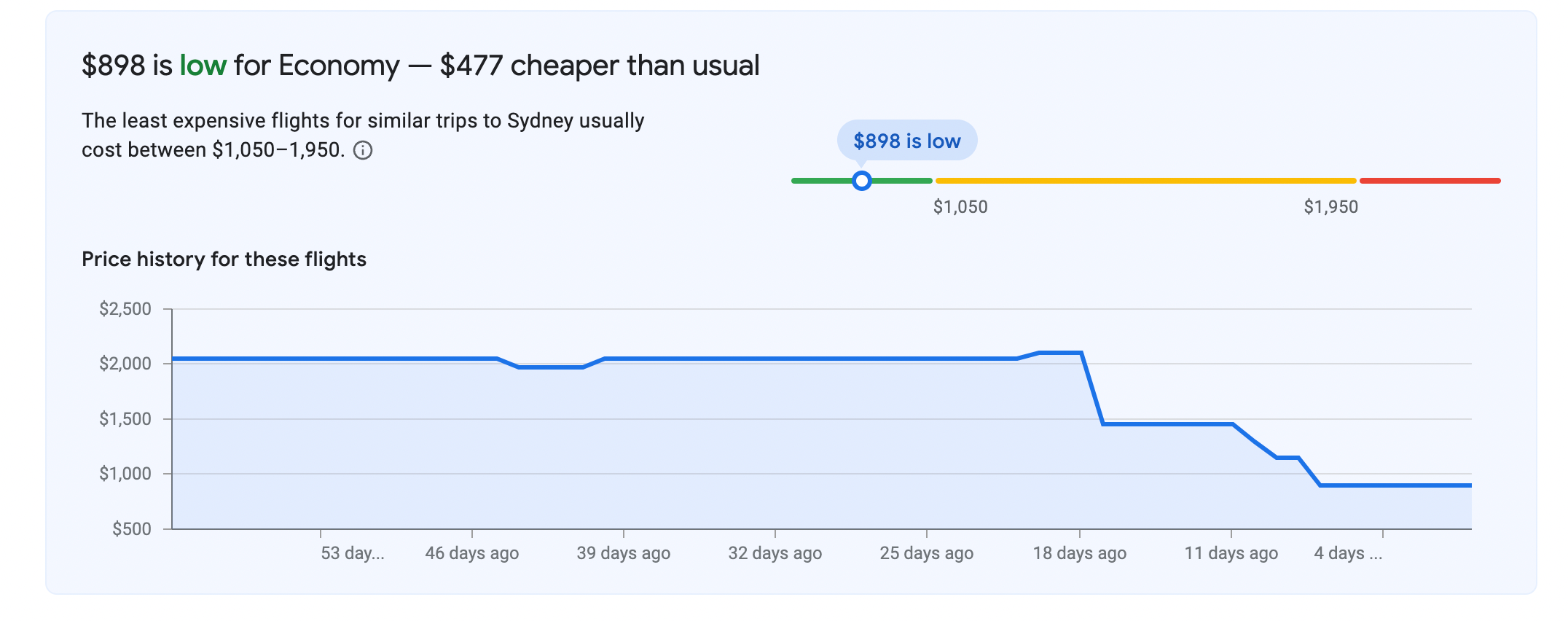The image size is (1568, 621).
Task: Click the info icon after price range text
Action: pyautogui.click(x=363, y=151)
